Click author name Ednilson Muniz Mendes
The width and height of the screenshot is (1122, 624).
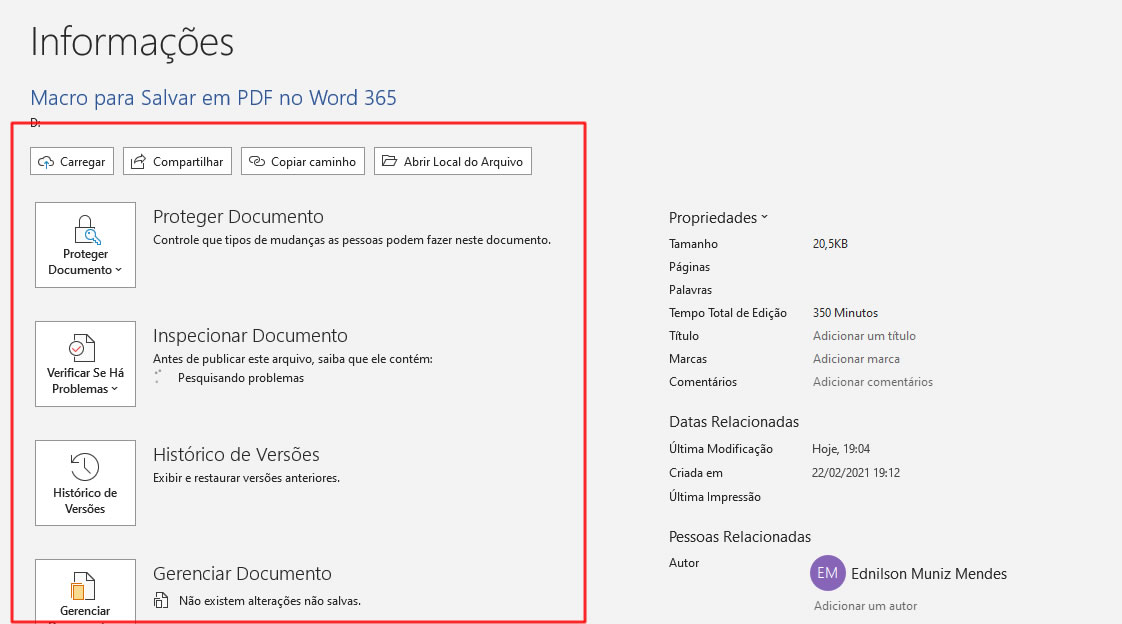pos(929,573)
